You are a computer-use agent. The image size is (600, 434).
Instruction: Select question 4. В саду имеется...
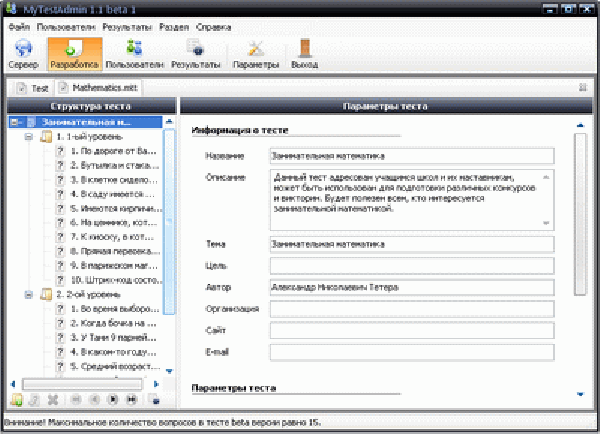click(x=112, y=194)
